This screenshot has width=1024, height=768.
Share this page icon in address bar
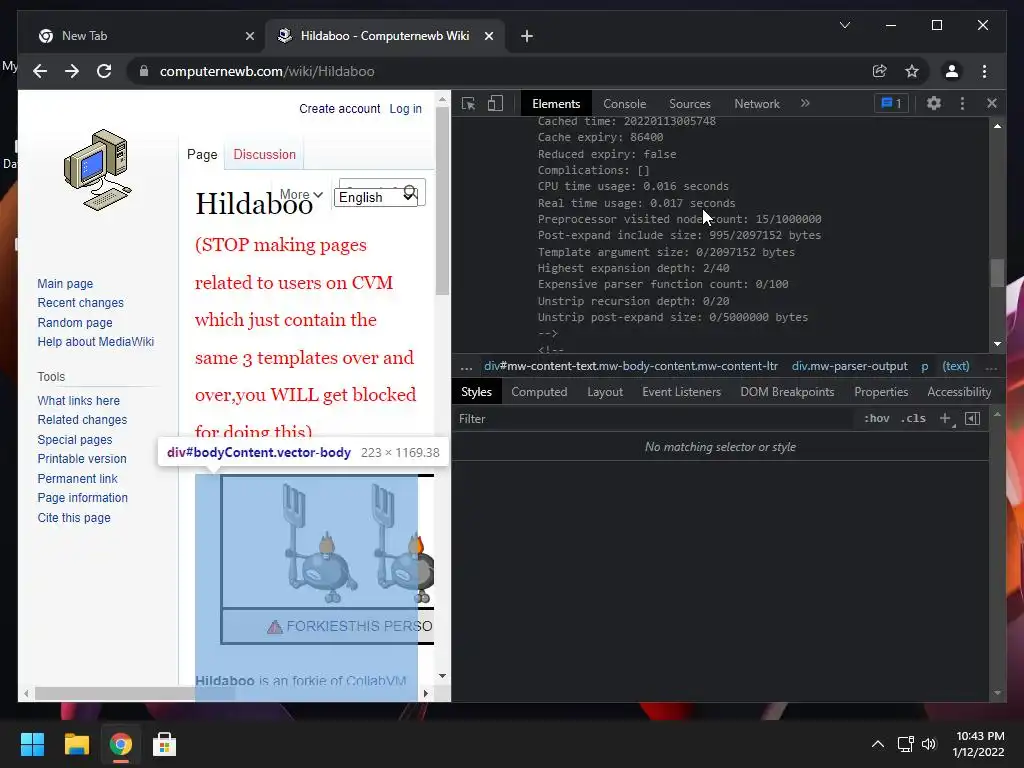pos(880,71)
